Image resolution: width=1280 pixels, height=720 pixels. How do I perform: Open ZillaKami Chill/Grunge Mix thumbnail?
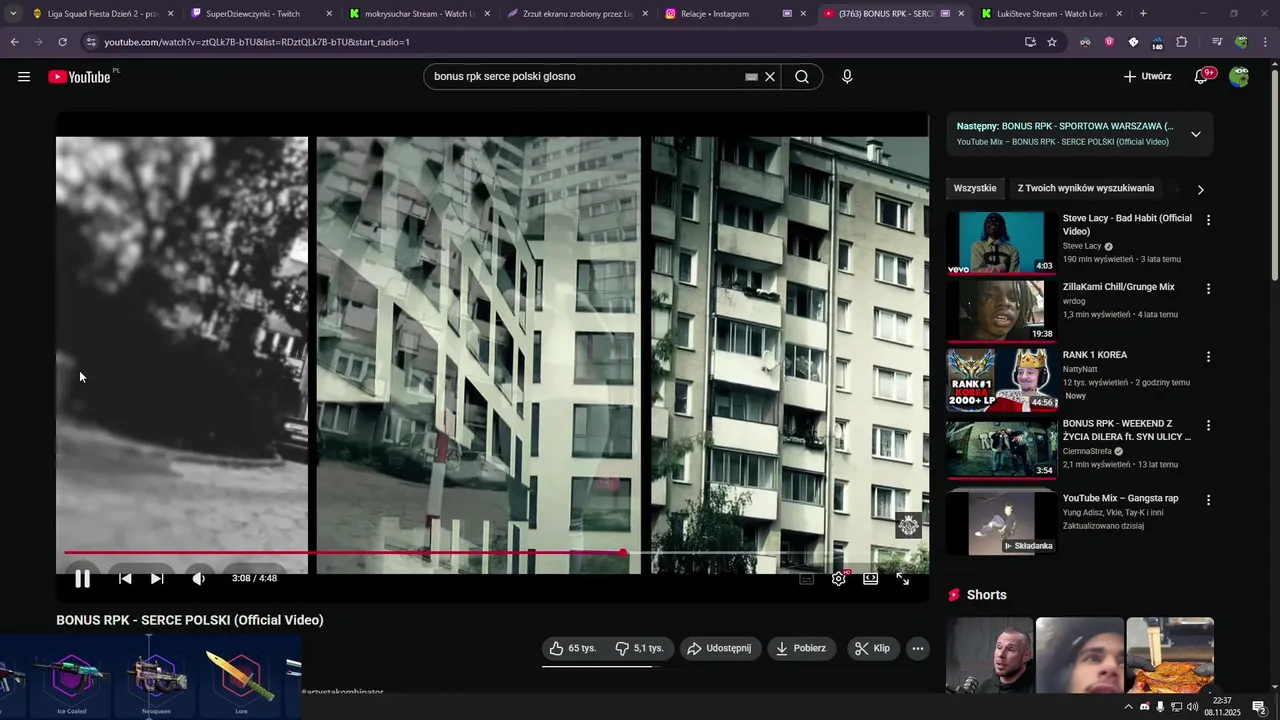1001,310
